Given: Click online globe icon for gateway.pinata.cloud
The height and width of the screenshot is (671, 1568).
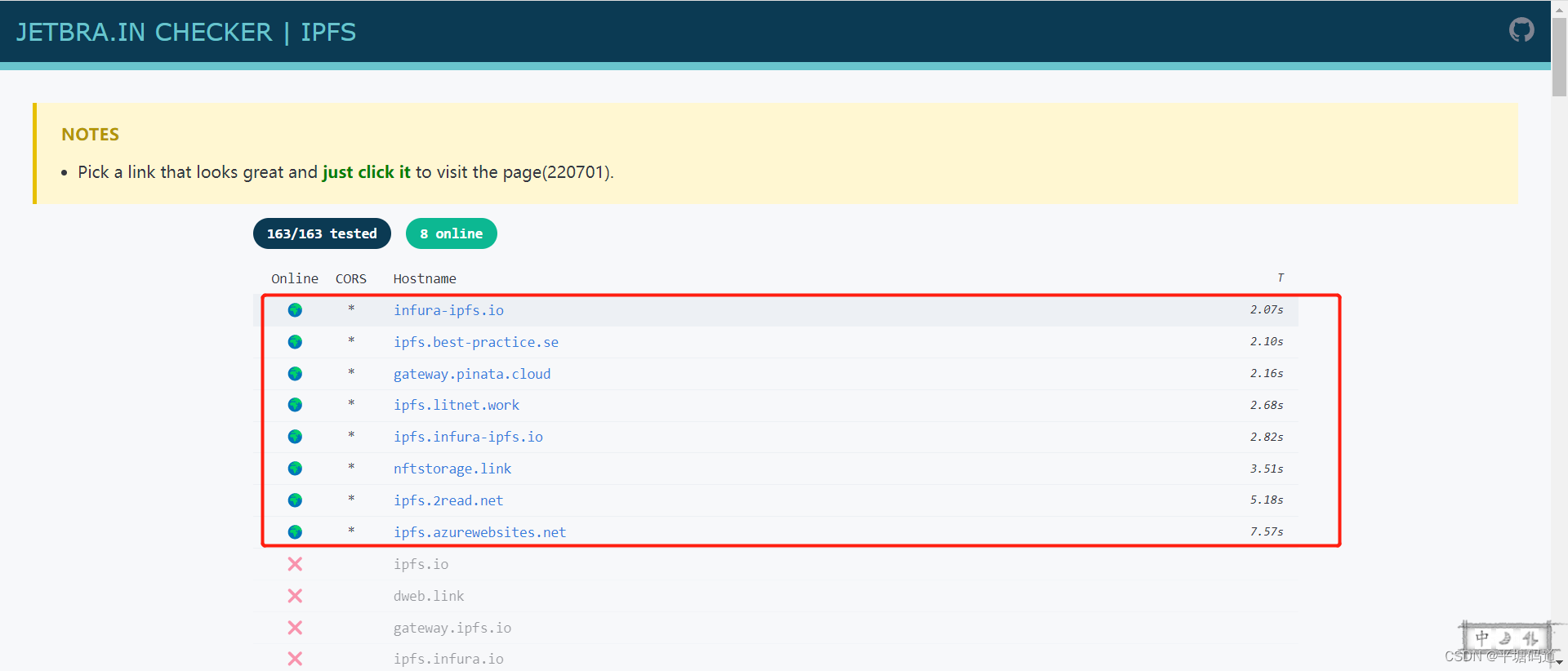Looking at the screenshot, I should [x=295, y=374].
